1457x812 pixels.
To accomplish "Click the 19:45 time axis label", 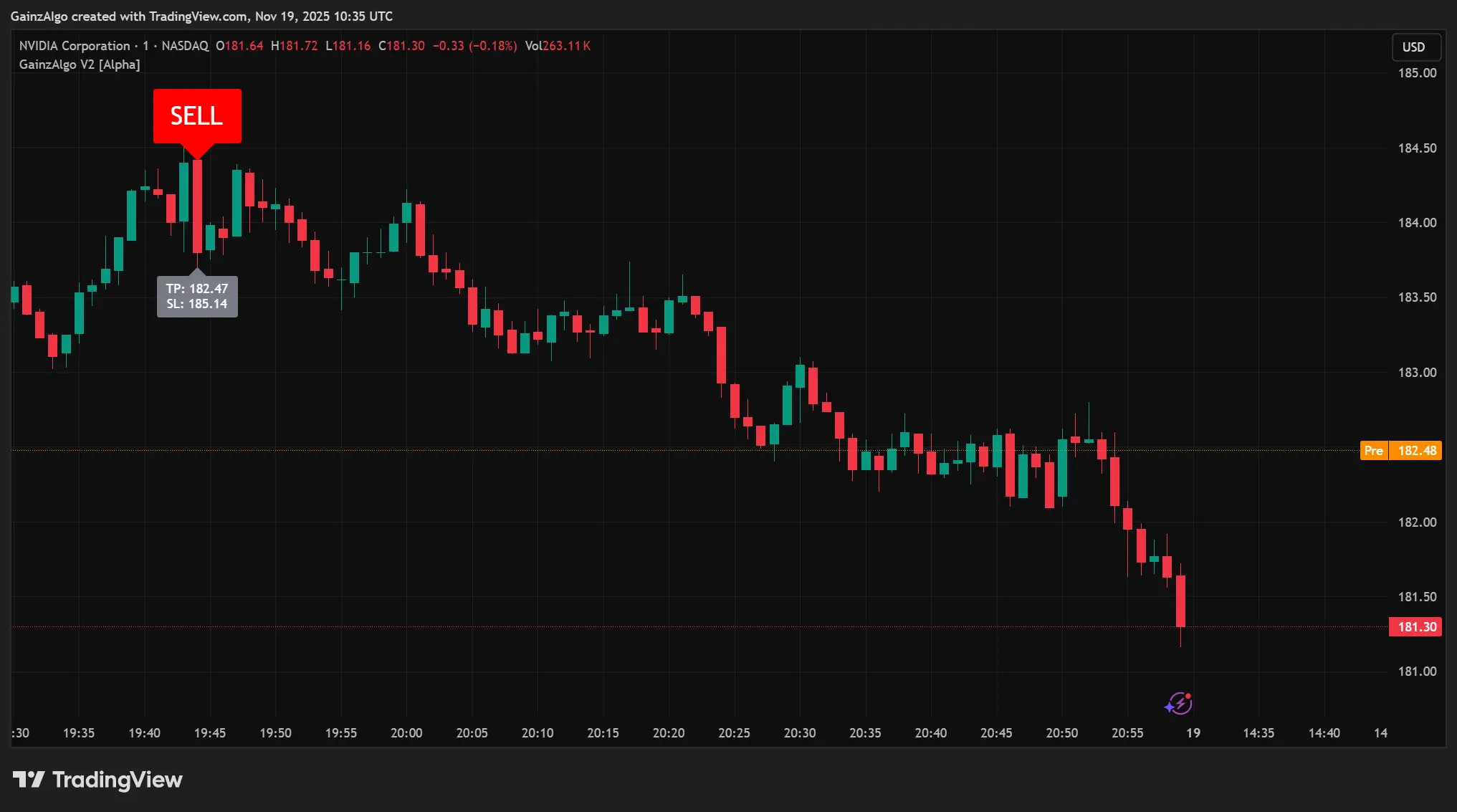I will pyautogui.click(x=210, y=733).
